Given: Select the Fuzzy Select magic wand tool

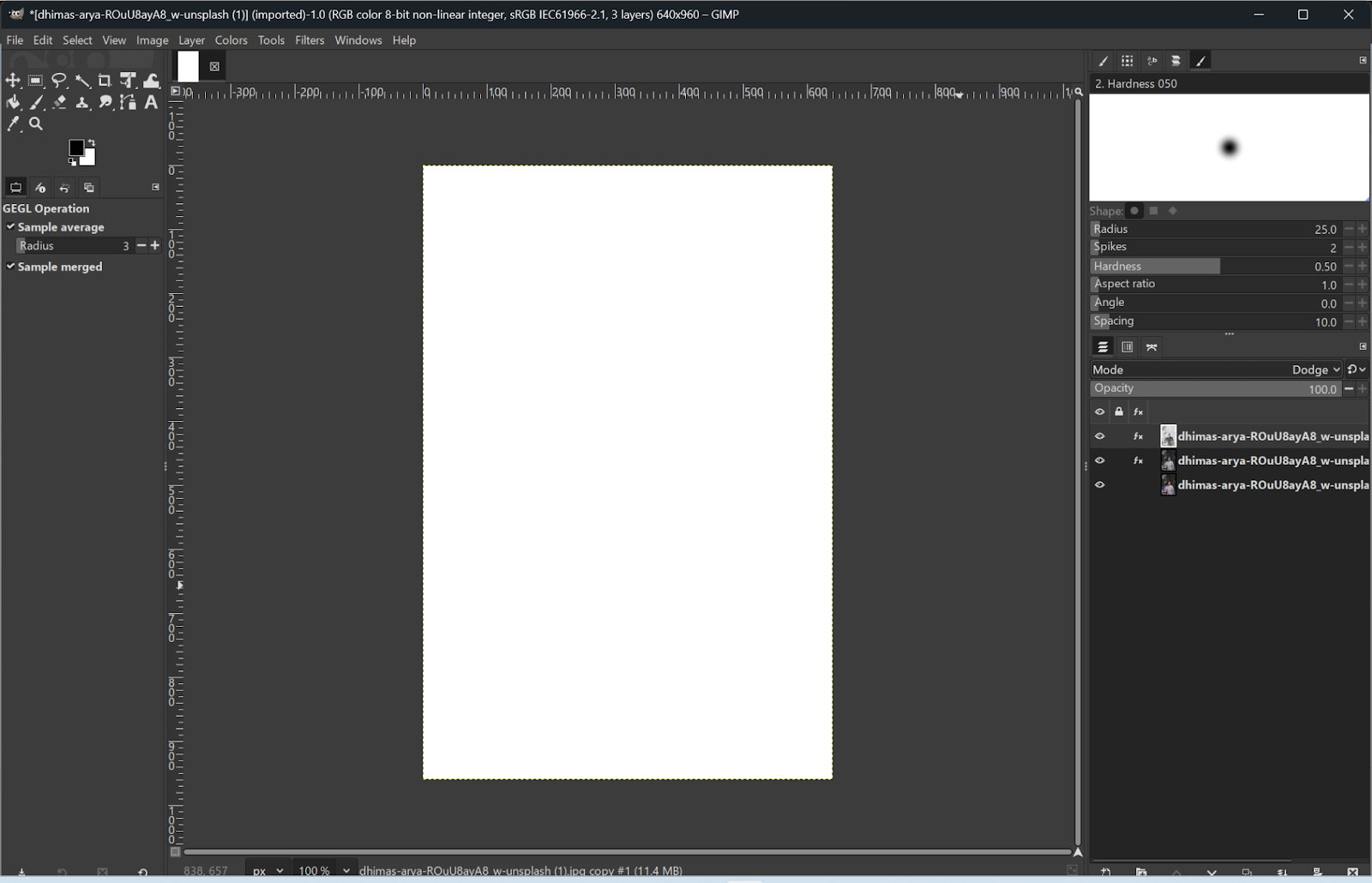Looking at the screenshot, I should (x=82, y=81).
